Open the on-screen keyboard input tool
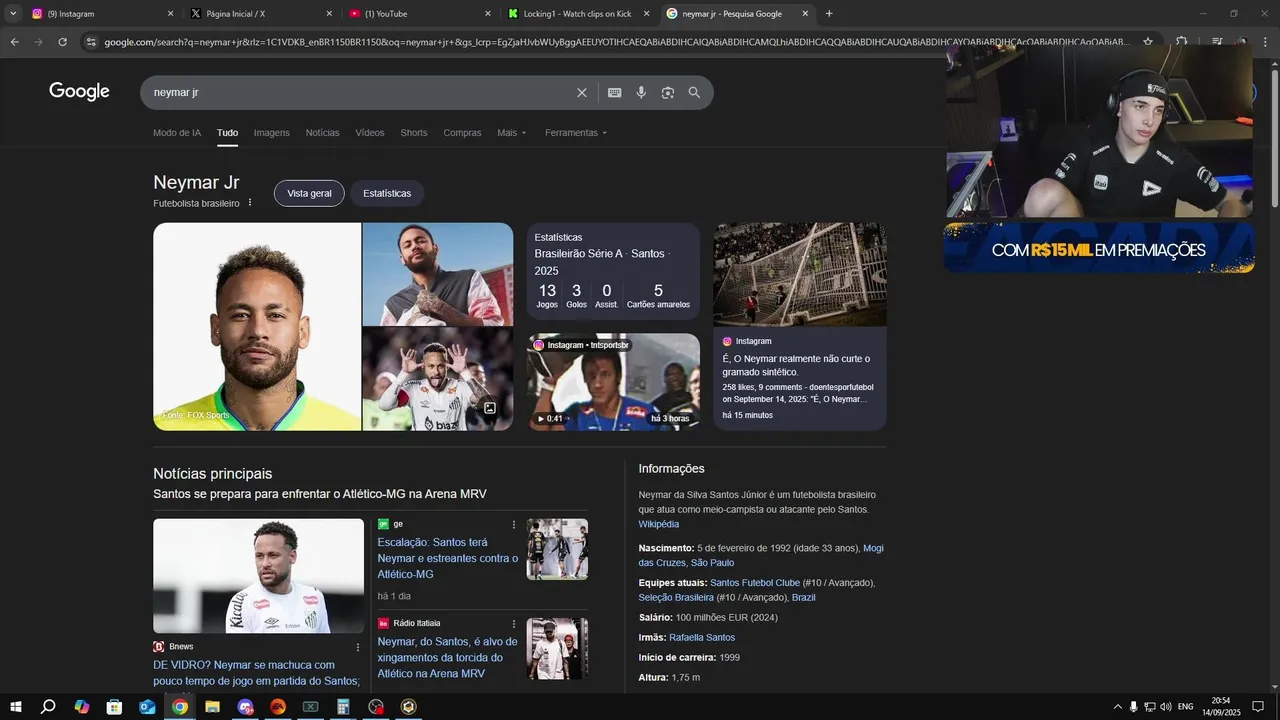The height and width of the screenshot is (720, 1280). tap(615, 92)
